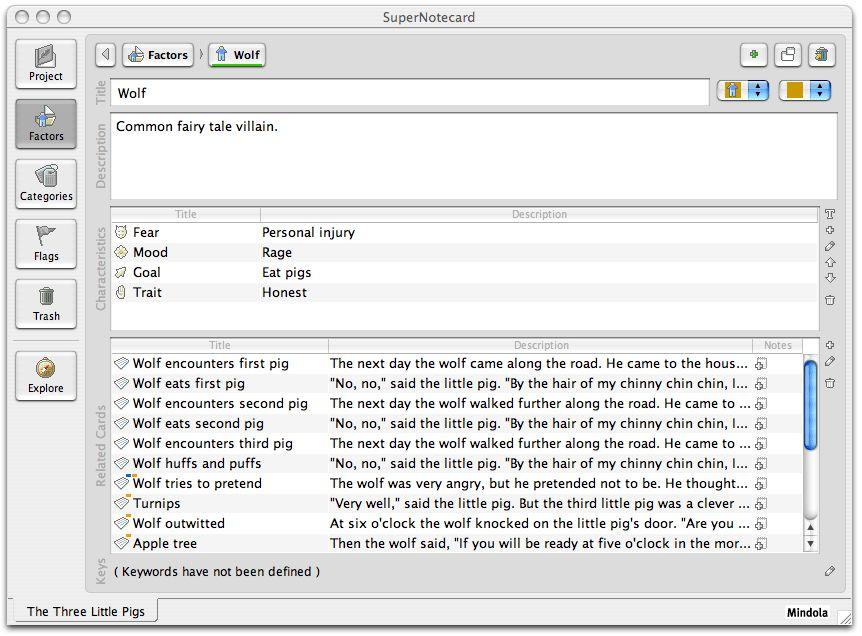Open the Categories sidebar section
This screenshot has height=636, width=862.
click(46, 184)
